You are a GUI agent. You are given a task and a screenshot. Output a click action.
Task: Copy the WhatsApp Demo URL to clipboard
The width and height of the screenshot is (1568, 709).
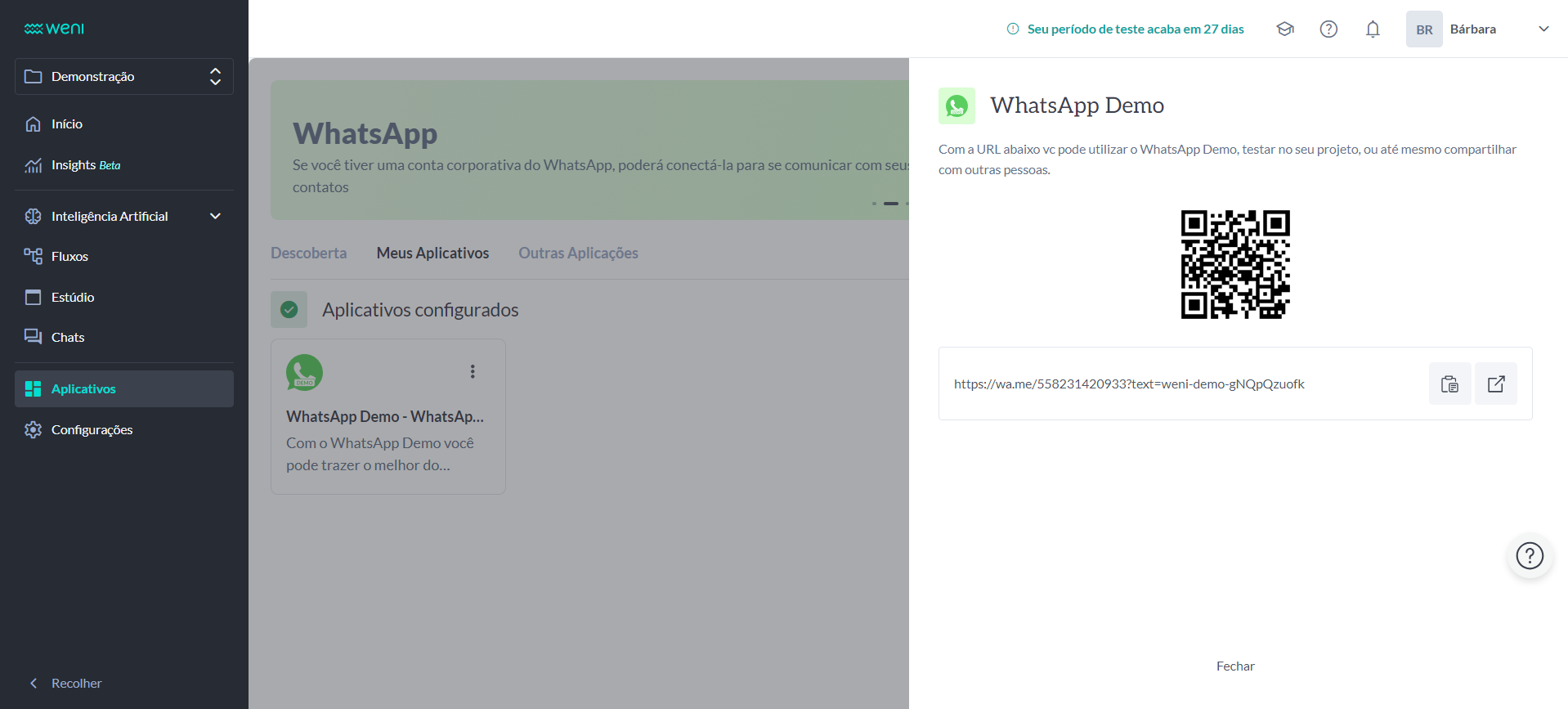pyautogui.click(x=1449, y=384)
